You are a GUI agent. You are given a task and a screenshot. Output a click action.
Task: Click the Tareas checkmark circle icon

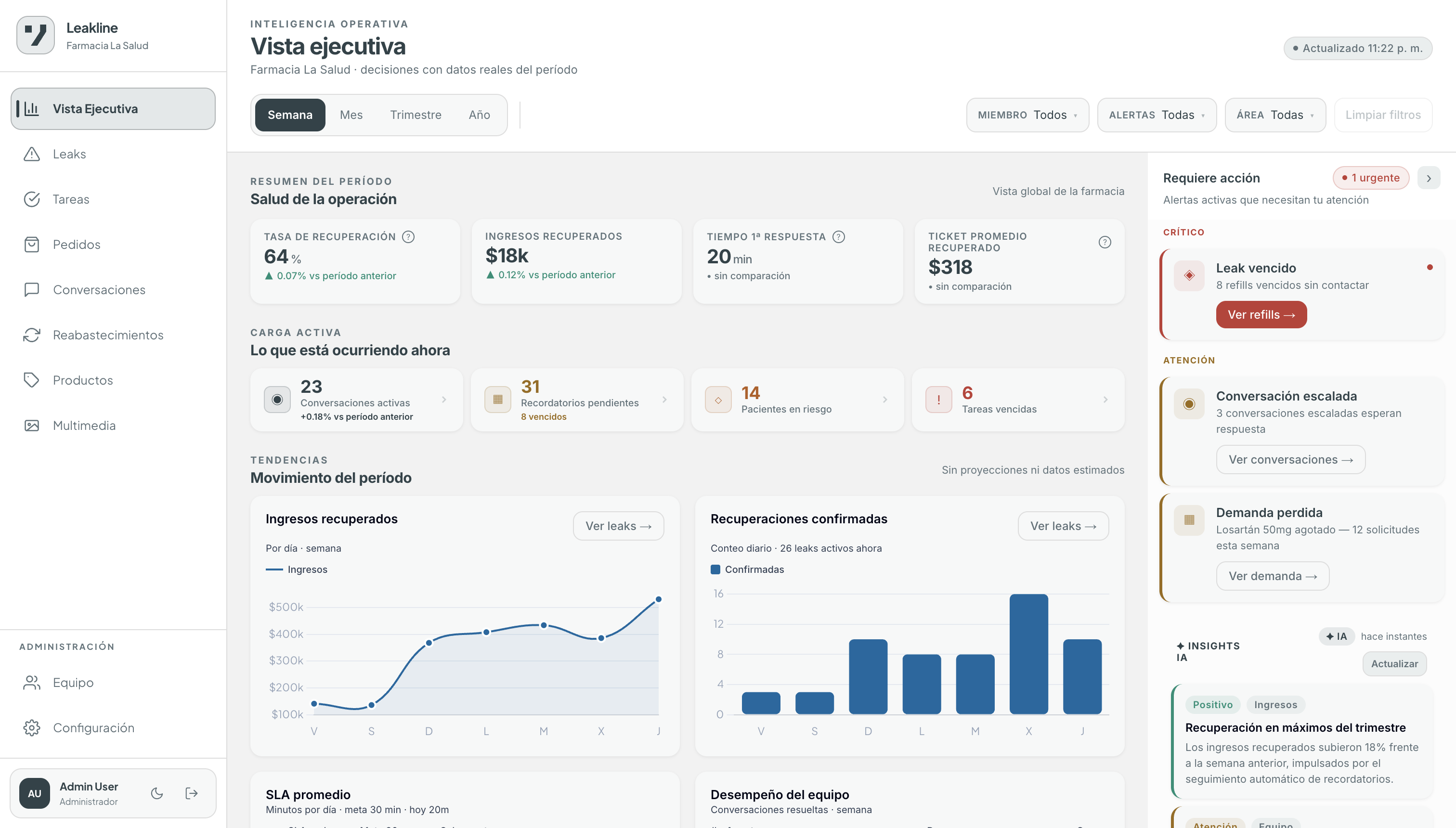coord(32,199)
